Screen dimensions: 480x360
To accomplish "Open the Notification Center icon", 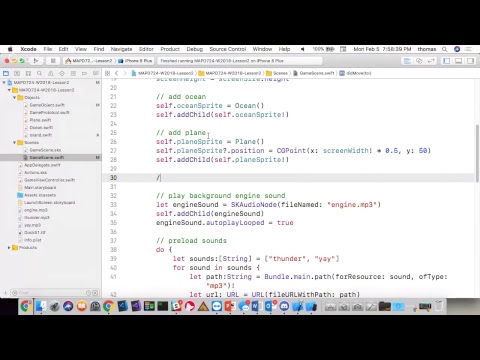I will 469,49.
